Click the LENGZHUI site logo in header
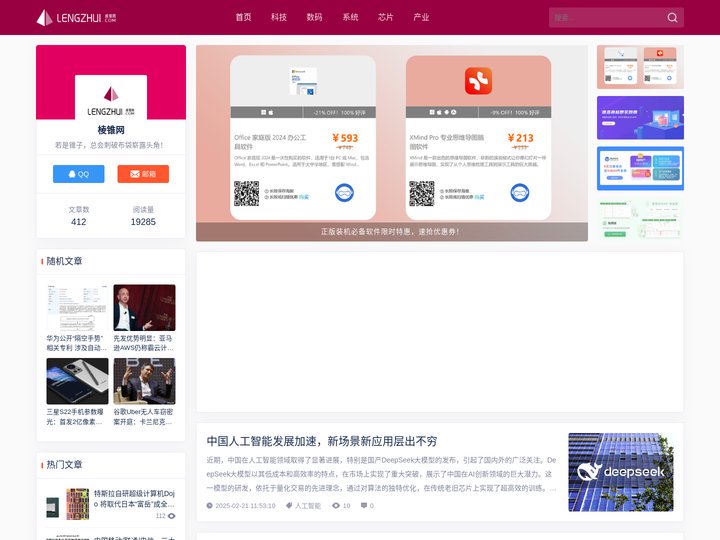The height and width of the screenshot is (540, 720). click(76, 17)
